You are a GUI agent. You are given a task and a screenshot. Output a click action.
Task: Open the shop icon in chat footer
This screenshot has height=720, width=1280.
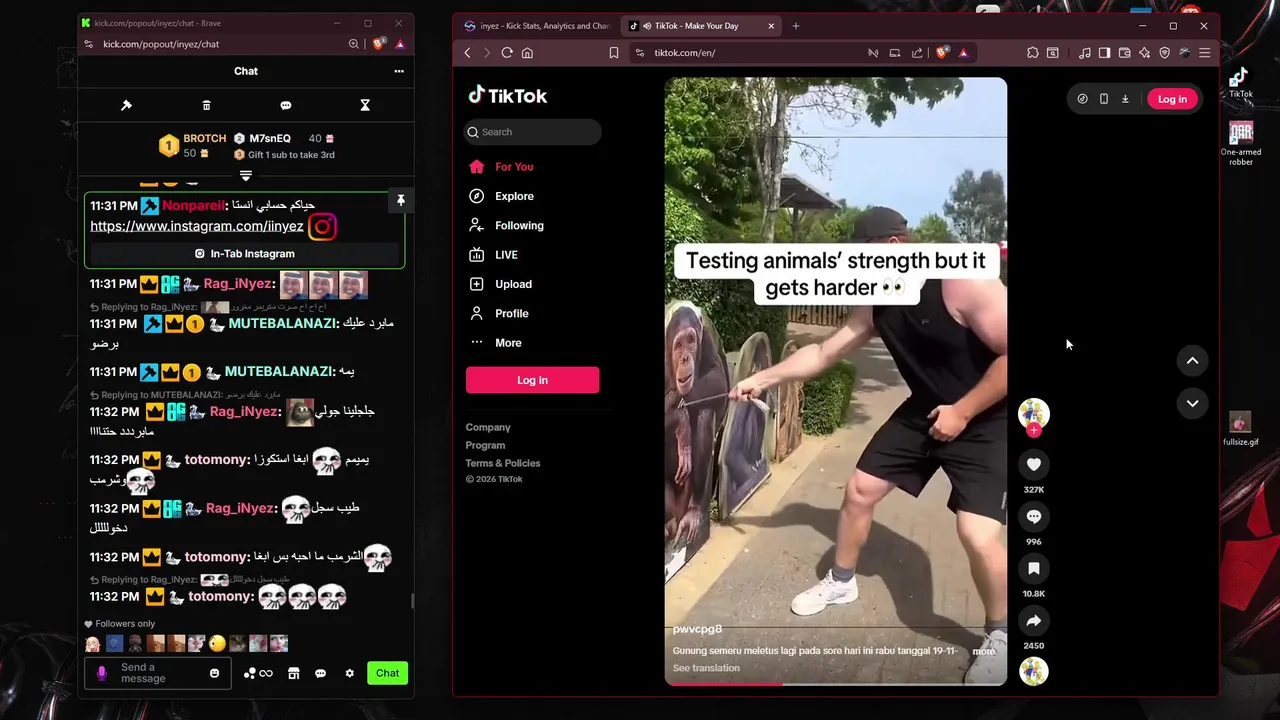coord(293,673)
